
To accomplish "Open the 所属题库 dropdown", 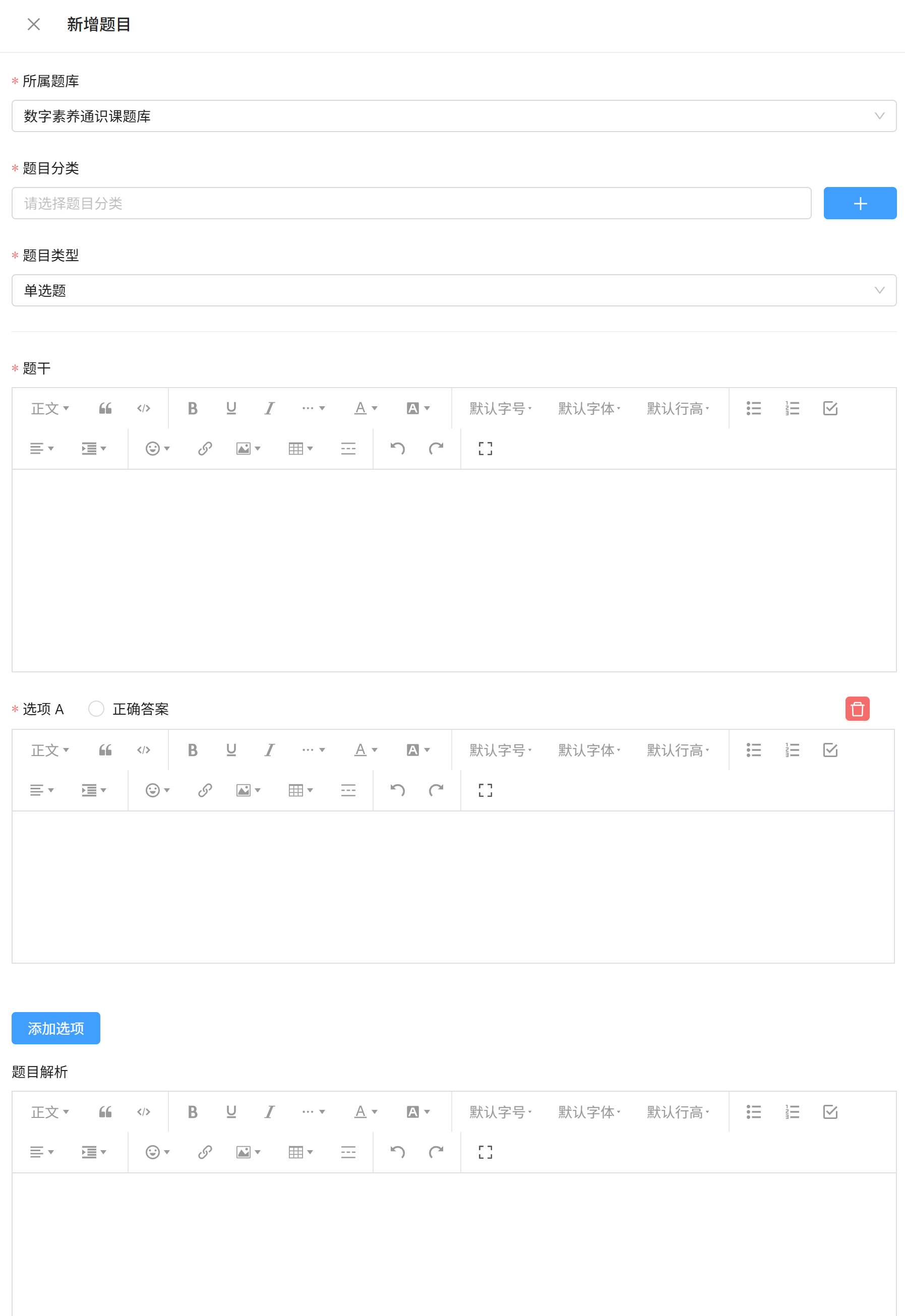I will [x=453, y=116].
